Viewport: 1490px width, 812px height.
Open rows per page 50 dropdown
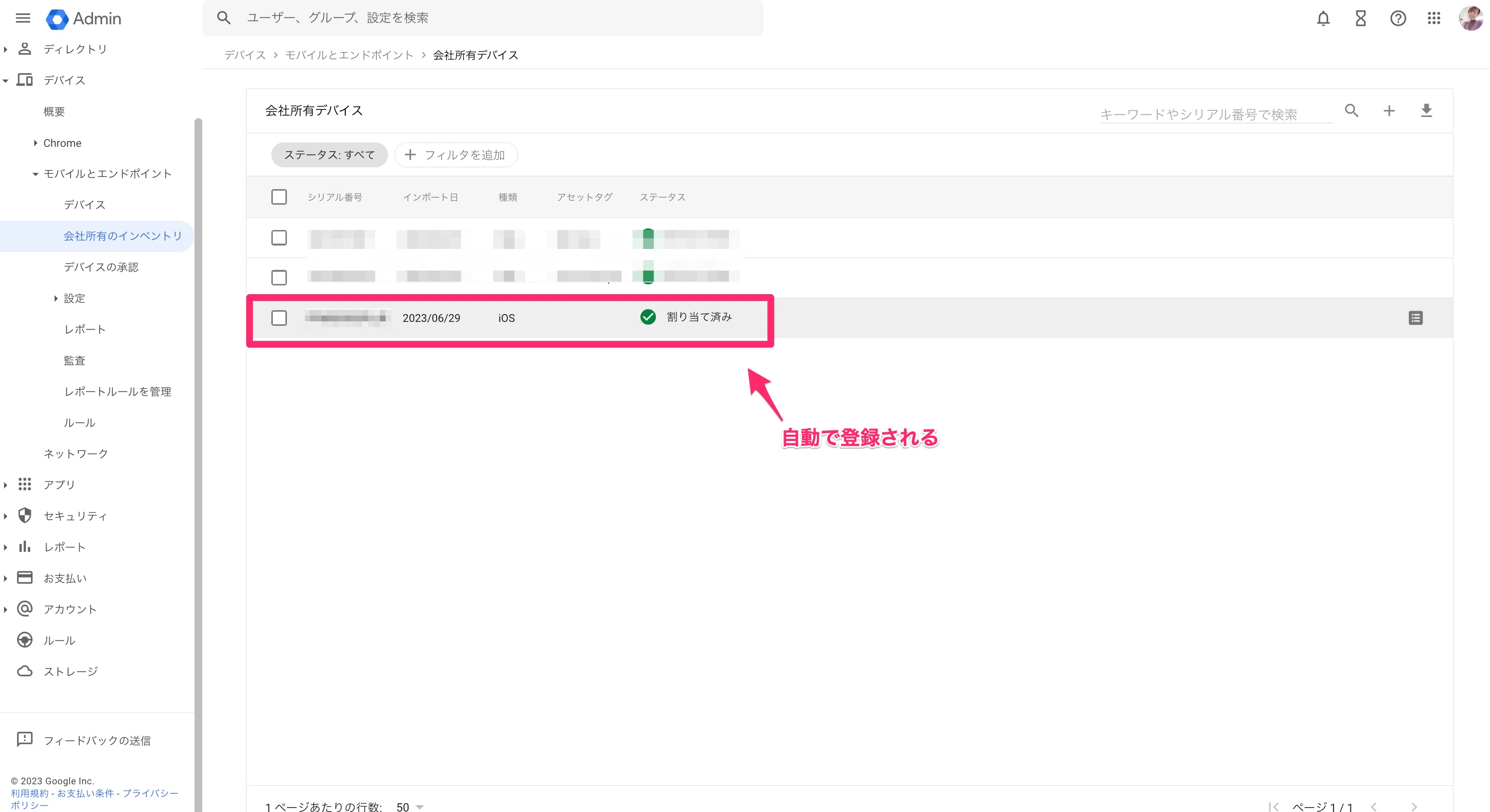[410, 806]
